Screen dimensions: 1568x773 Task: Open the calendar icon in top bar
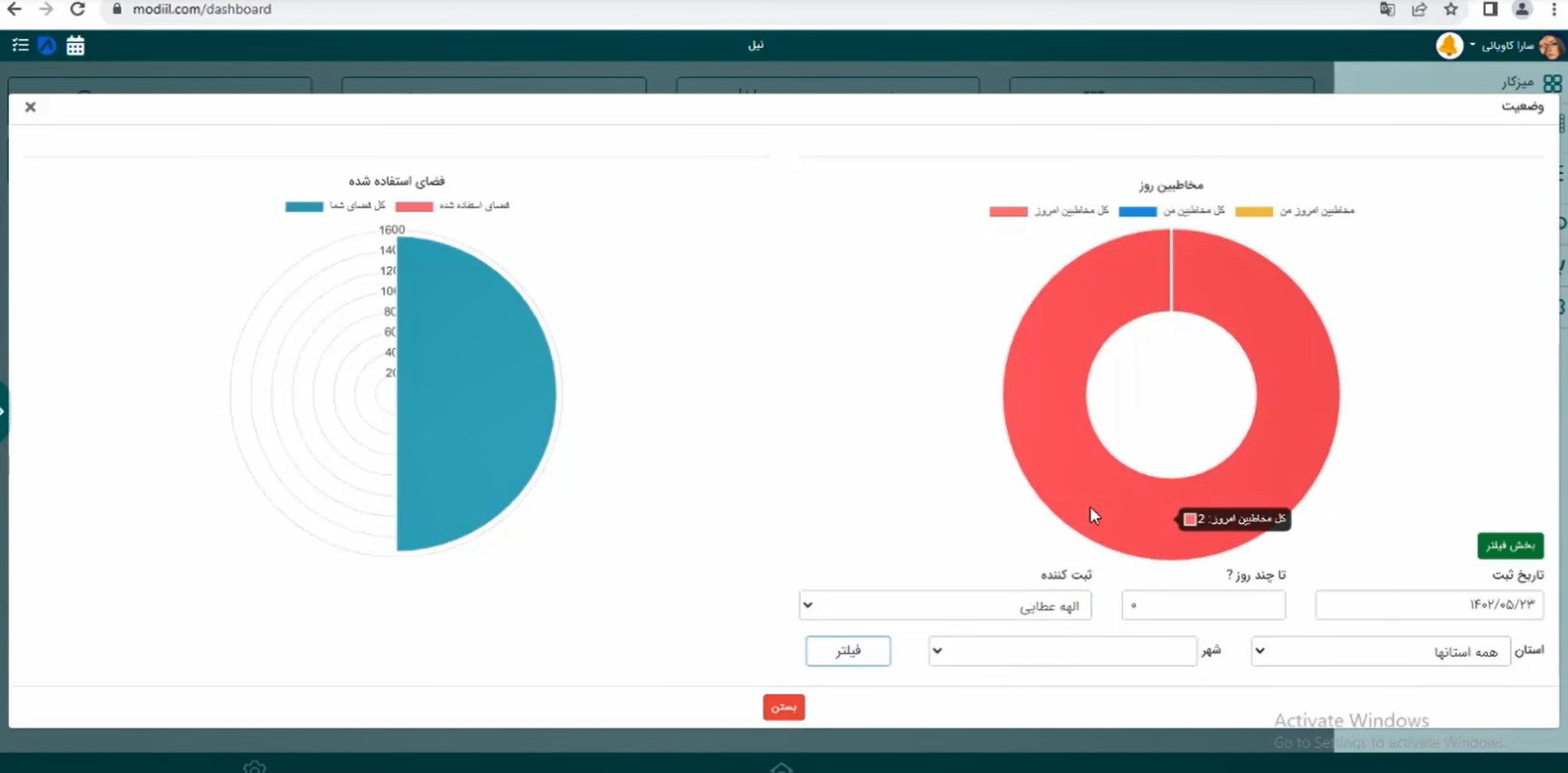(75, 45)
